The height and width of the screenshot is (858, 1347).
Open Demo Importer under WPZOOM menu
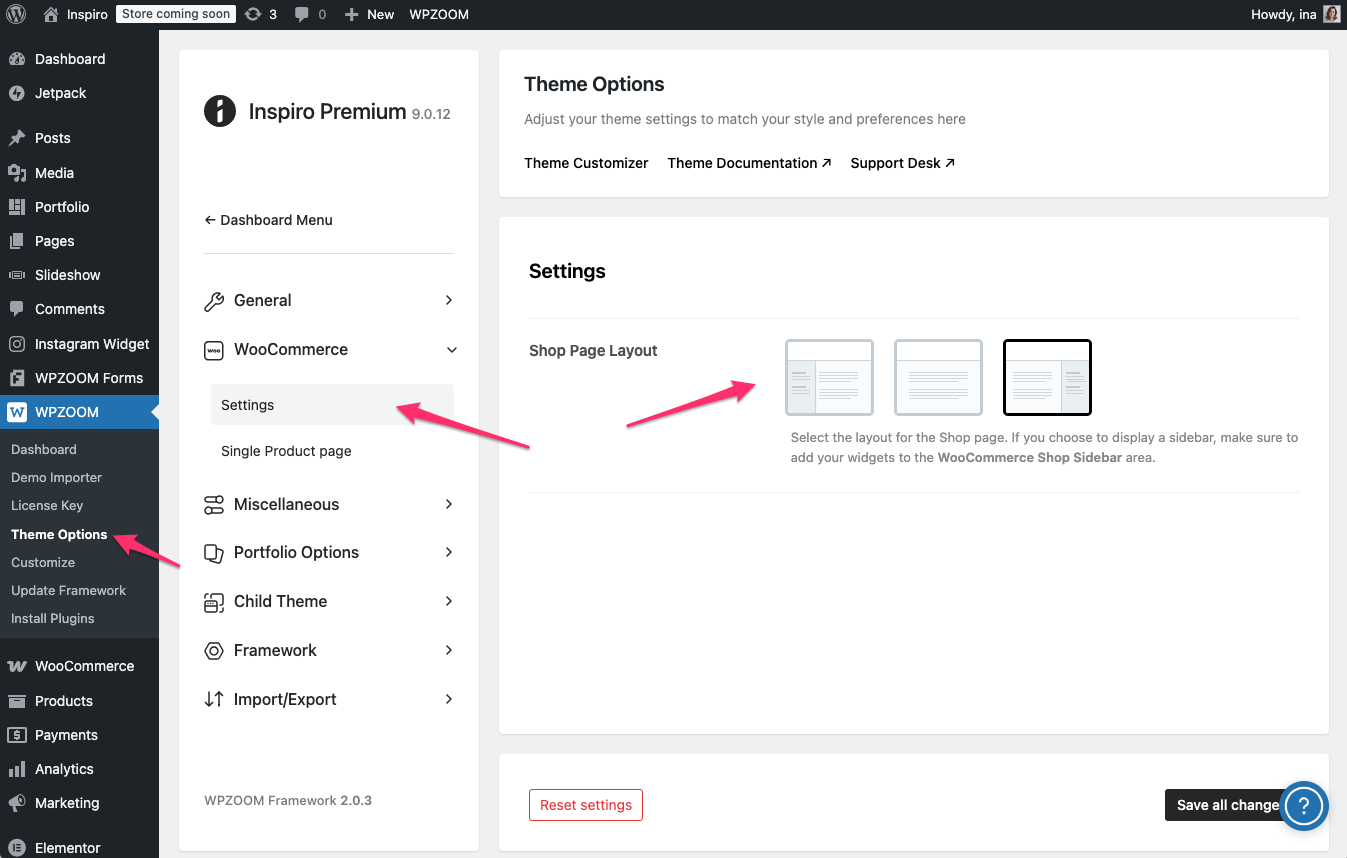coord(56,477)
